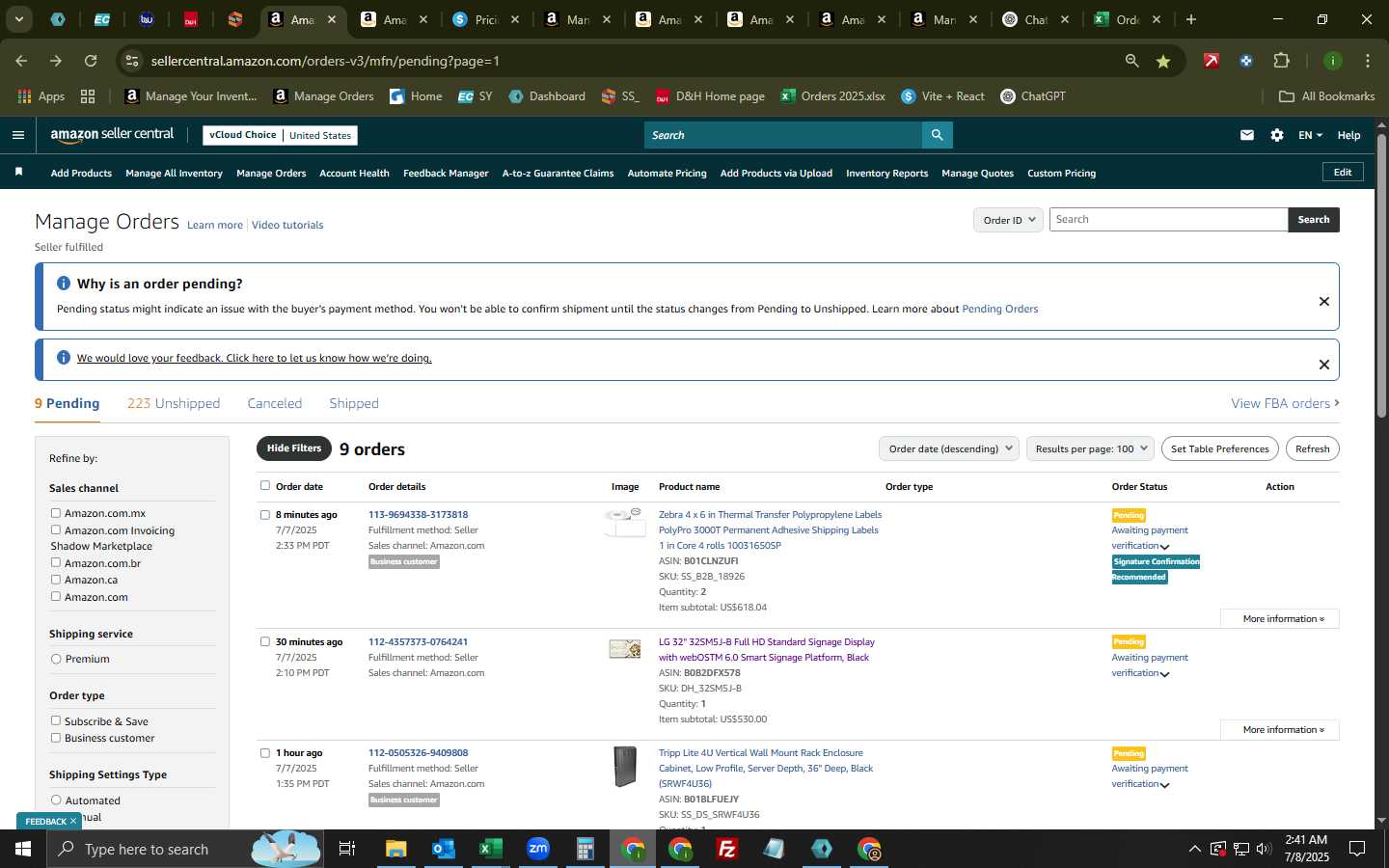Open the Chrome tab search dropdown arrow
Image resolution: width=1389 pixels, height=868 pixels.
[18, 19]
